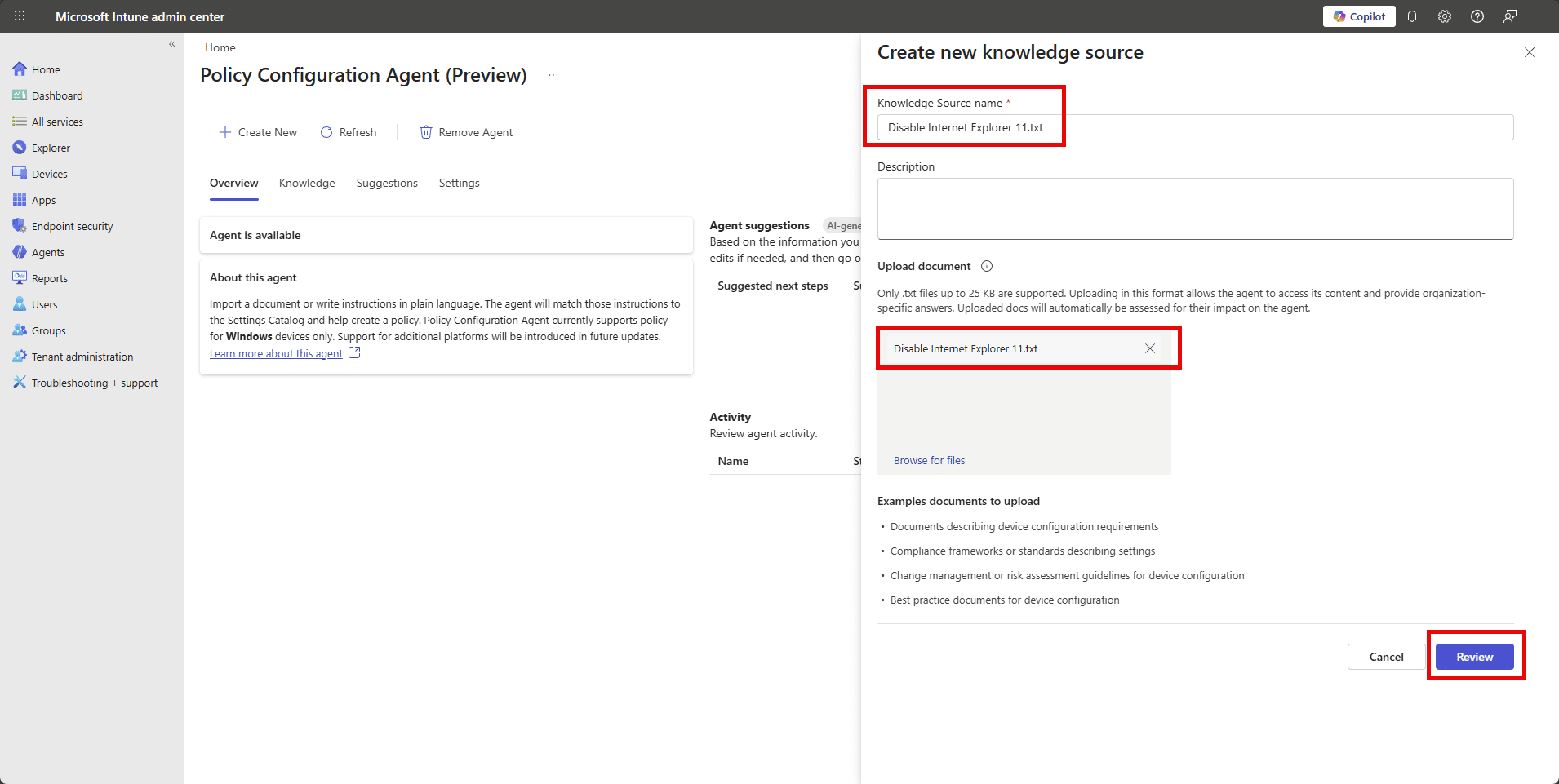Click Browse for files link
Screen dimensions: 1559x784
point(929,461)
